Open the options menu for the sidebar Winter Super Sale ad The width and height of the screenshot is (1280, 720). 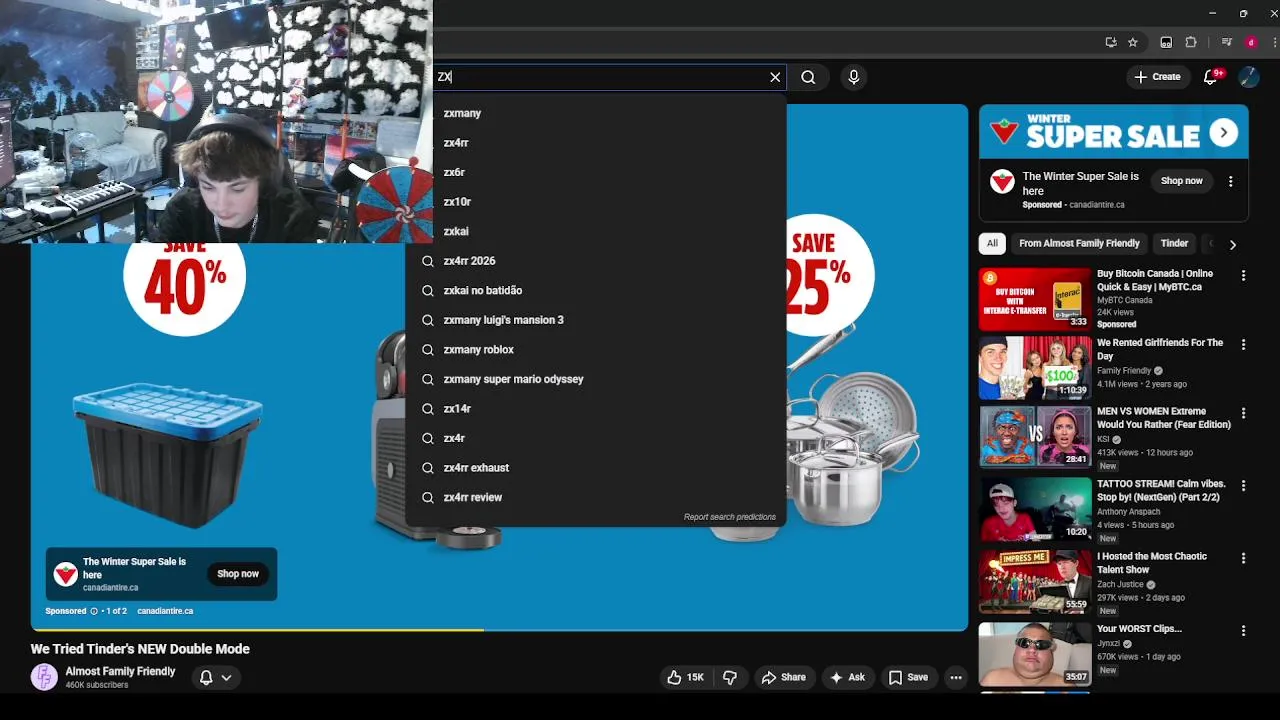(1231, 181)
